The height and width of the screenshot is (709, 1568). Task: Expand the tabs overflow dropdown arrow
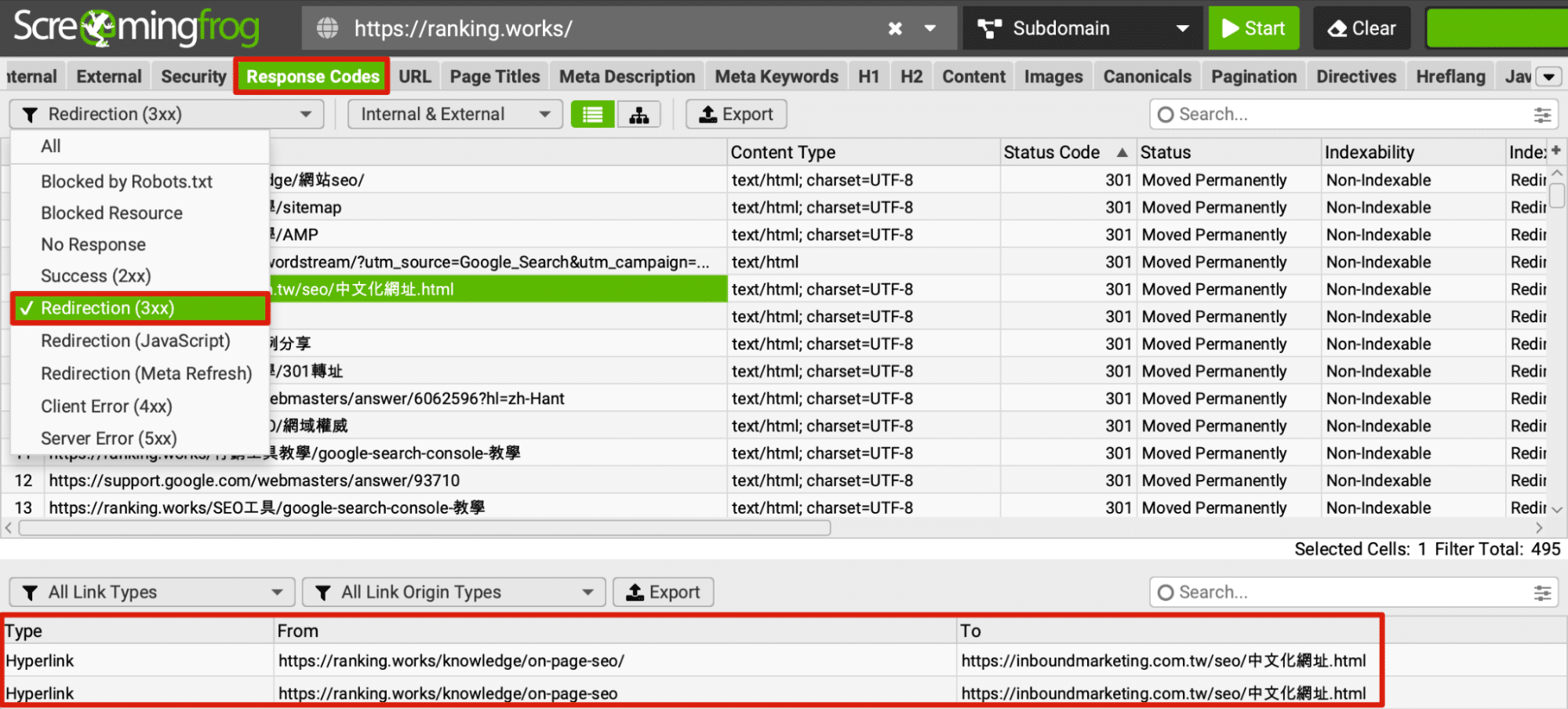(1548, 77)
